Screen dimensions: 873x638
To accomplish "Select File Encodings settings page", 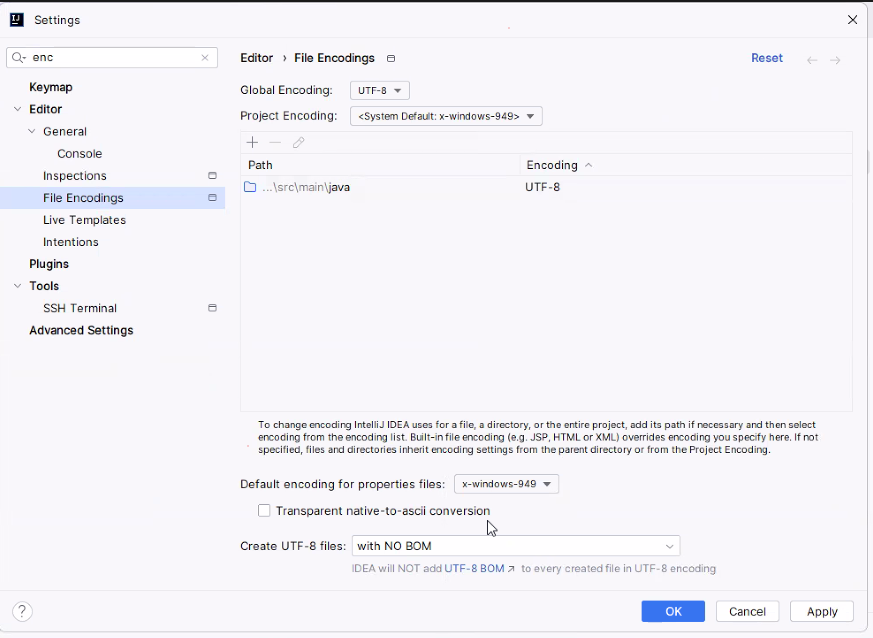I will pyautogui.click(x=83, y=198).
